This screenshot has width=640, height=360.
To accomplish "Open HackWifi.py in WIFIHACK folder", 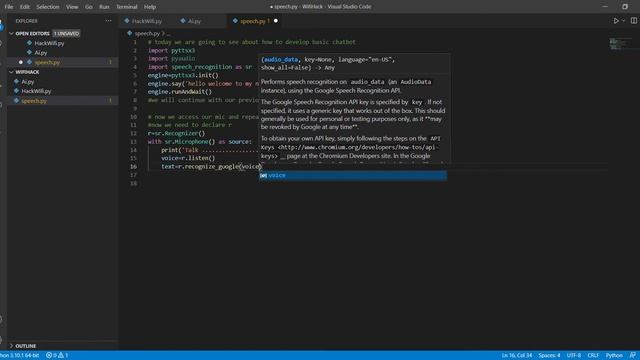I will tap(36, 91).
